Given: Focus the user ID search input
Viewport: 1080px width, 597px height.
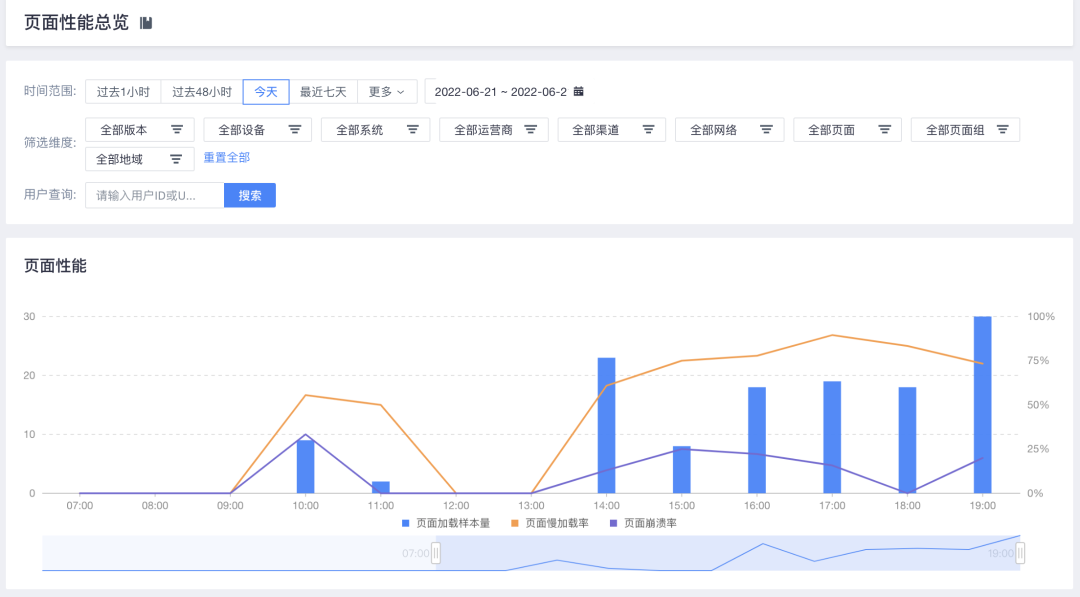Looking at the screenshot, I should tap(155, 196).
